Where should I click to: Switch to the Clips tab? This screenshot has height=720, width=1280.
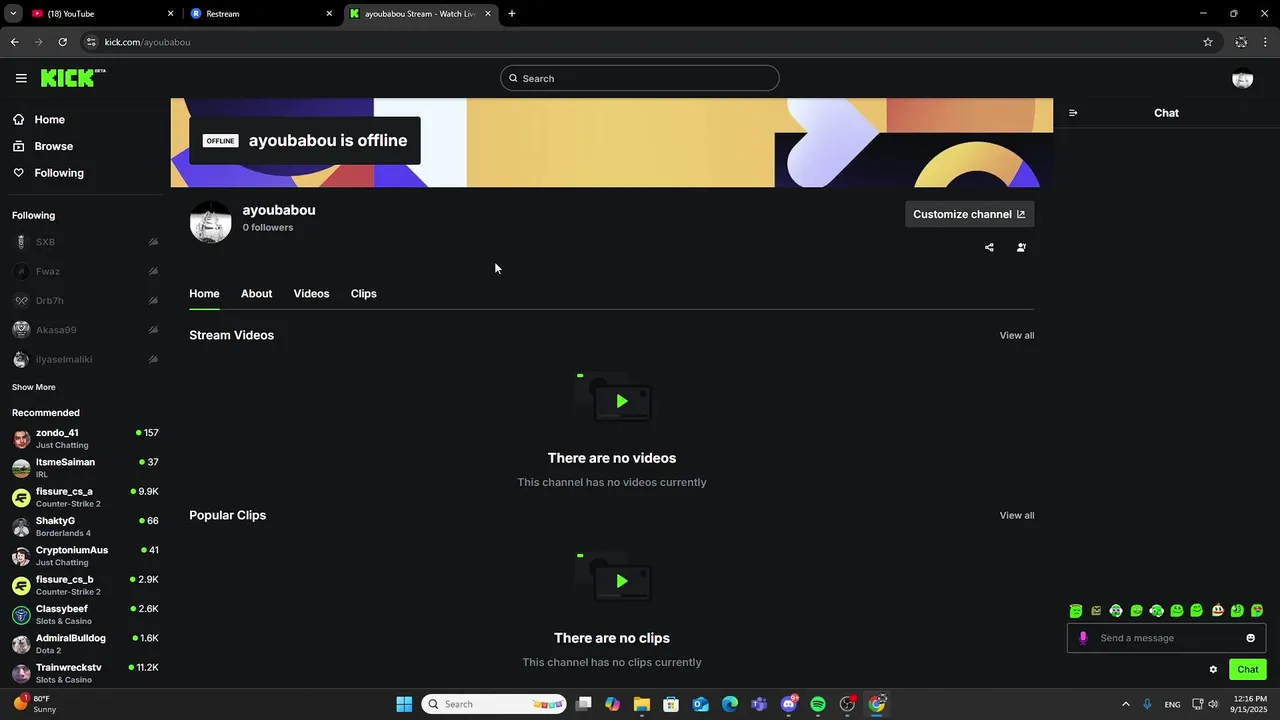pyautogui.click(x=364, y=294)
